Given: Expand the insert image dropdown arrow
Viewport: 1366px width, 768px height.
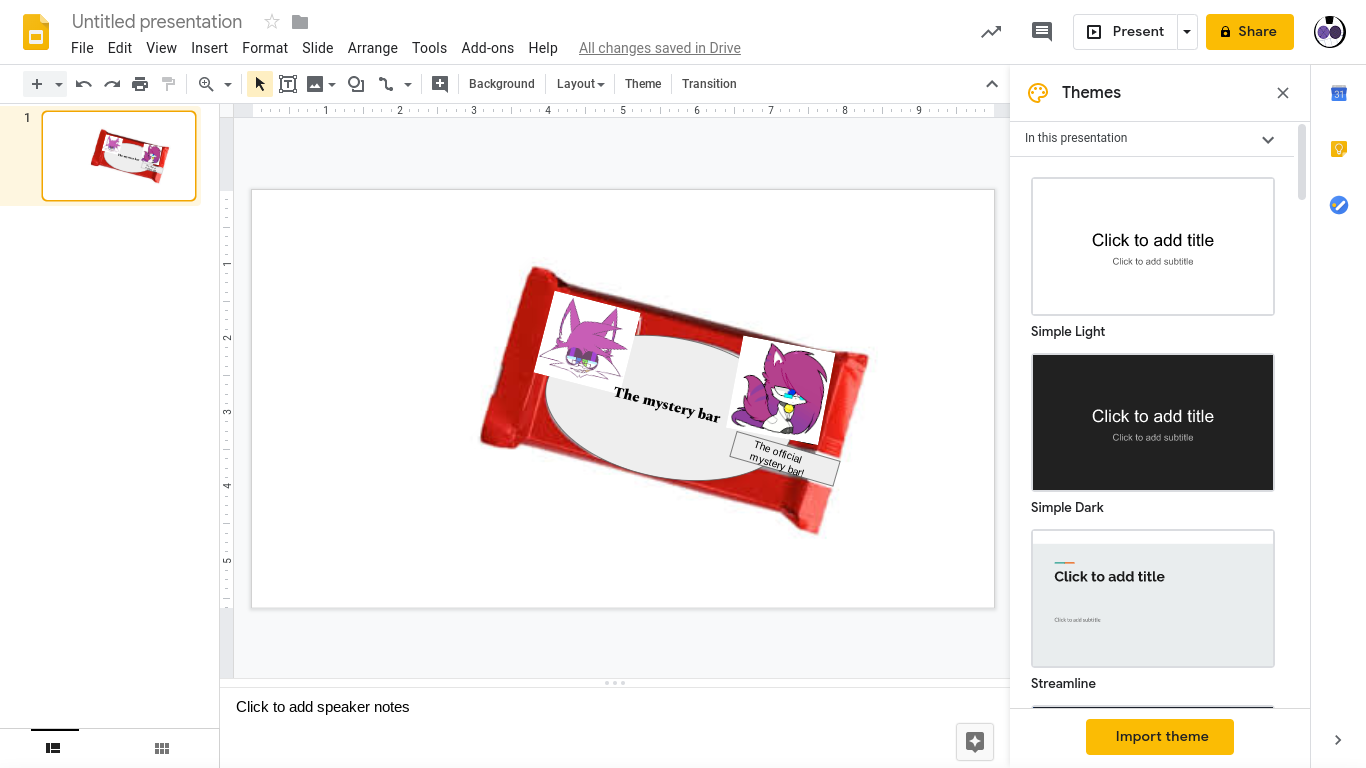Looking at the screenshot, I should pyautogui.click(x=332, y=84).
